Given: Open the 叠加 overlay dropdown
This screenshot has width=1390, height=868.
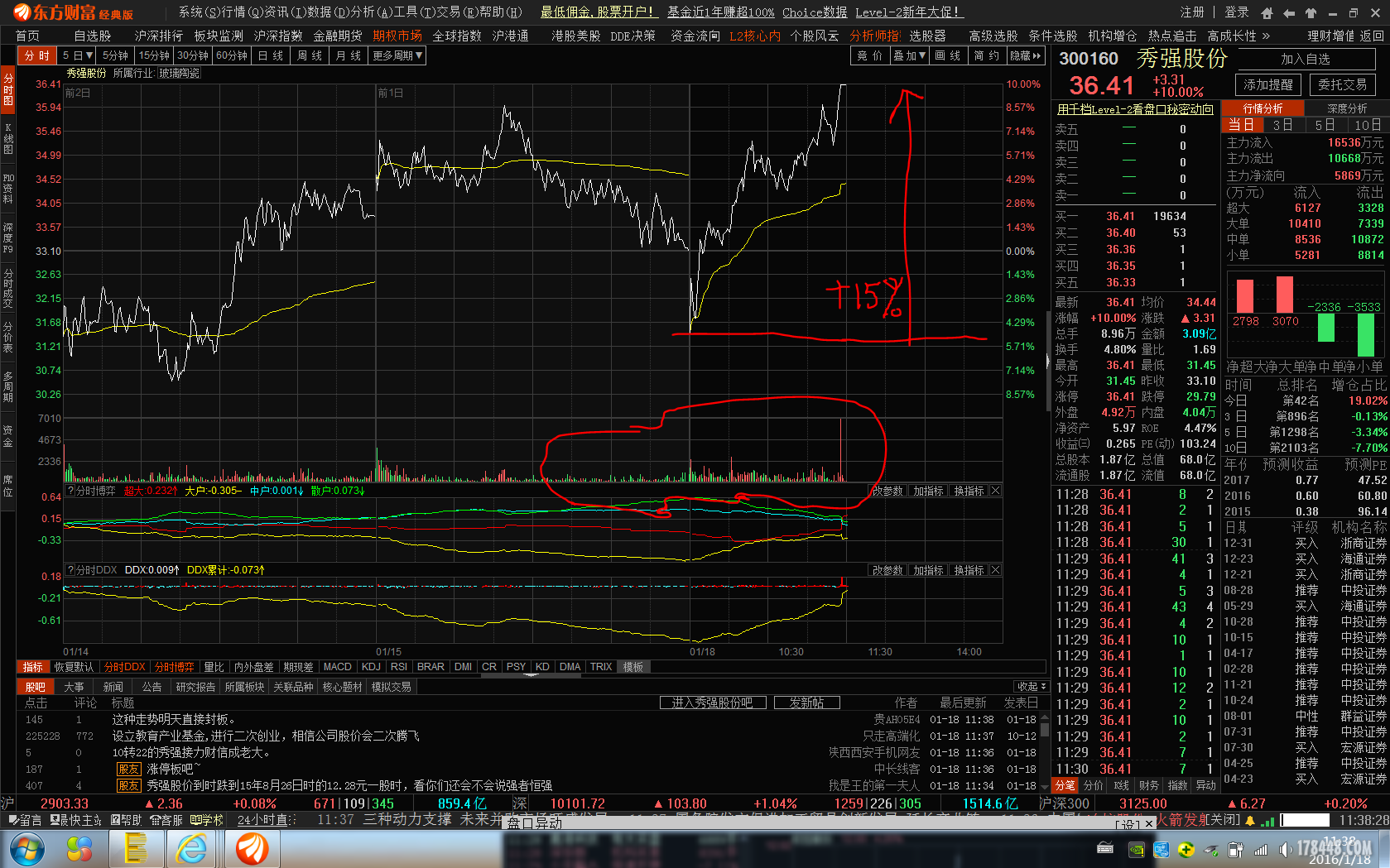Looking at the screenshot, I should [x=908, y=55].
